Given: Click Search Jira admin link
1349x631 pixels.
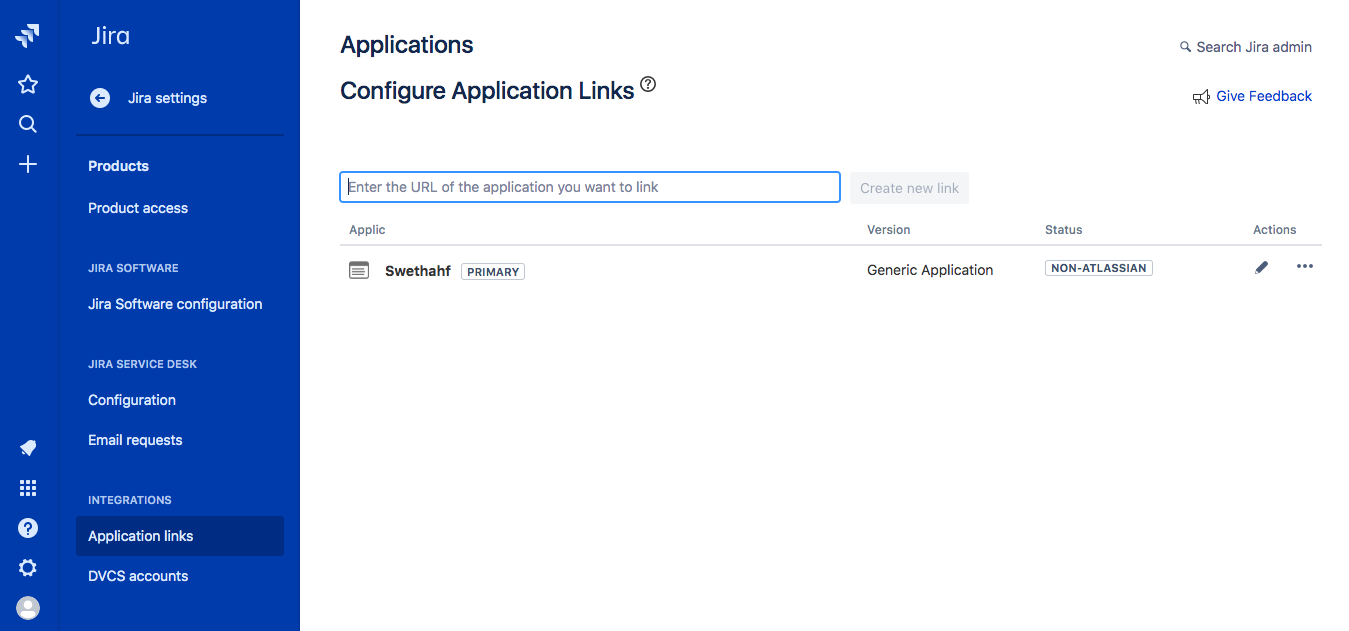Looking at the screenshot, I should click(1254, 47).
